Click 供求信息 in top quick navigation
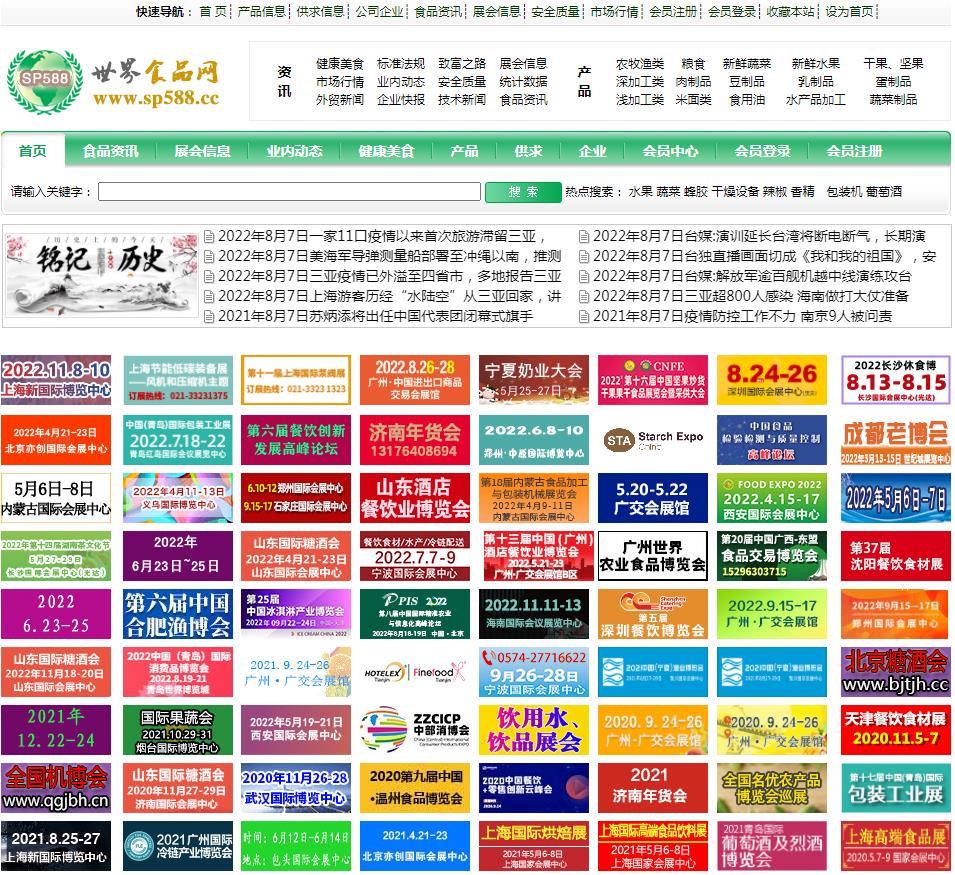955x875 pixels. 320,12
